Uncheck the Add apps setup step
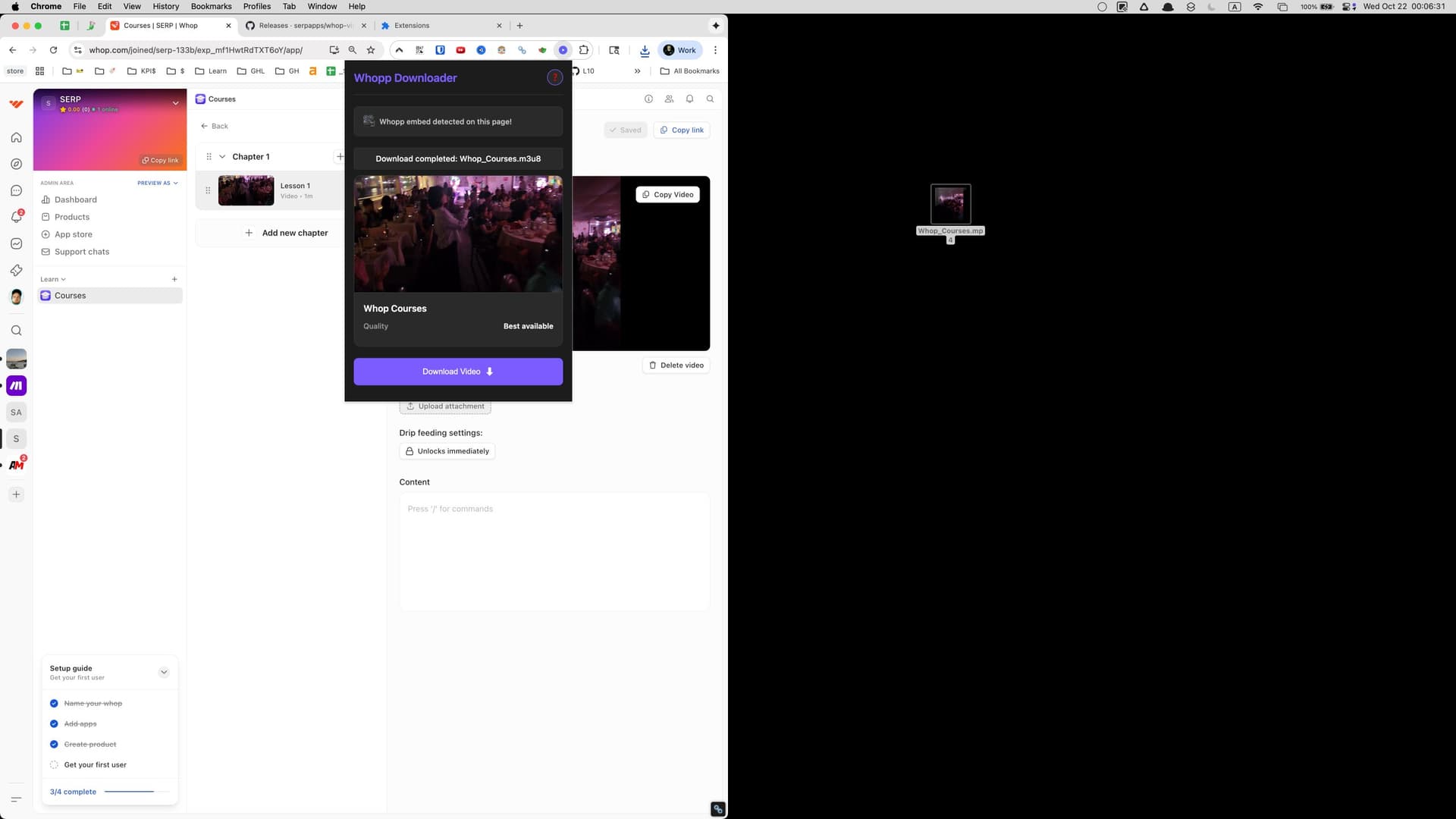The width and height of the screenshot is (1456, 819). (54, 723)
